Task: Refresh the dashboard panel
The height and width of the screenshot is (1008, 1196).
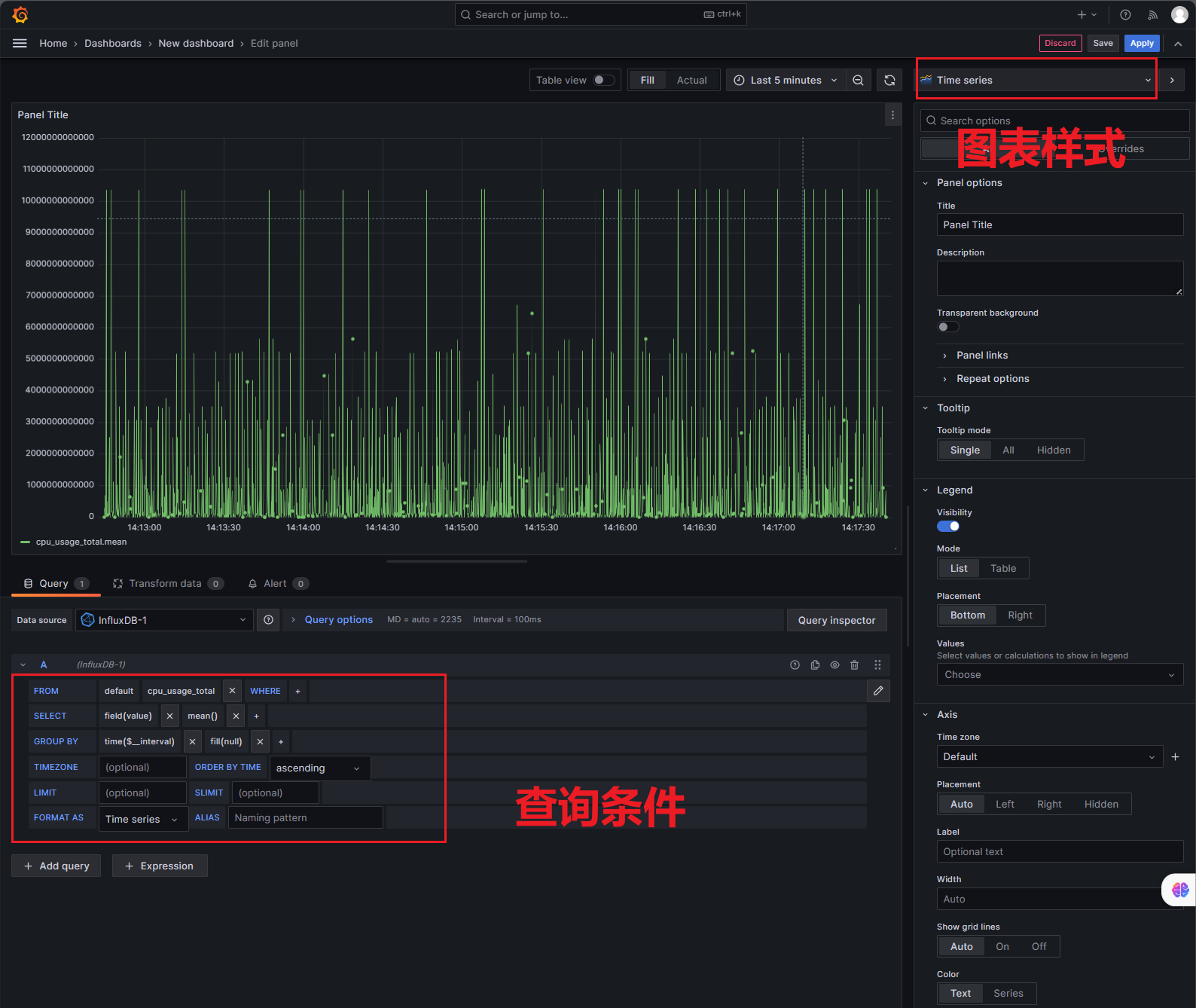Action: click(889, 80)
